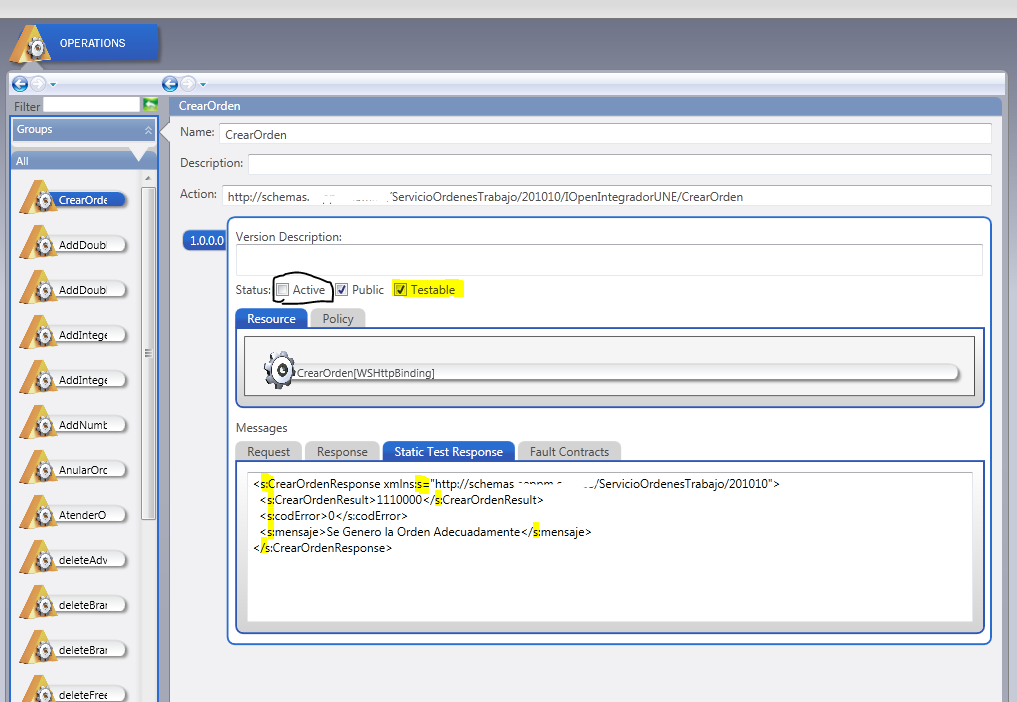This screenshot has width=1017, height=702.
Task: Enable the Active status checkbox
Action: point(282,290)
